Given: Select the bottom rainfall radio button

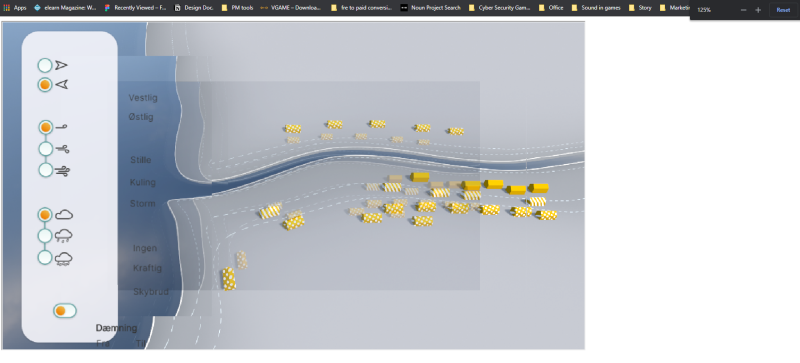Looking at the screenshot, I should 45,258.
